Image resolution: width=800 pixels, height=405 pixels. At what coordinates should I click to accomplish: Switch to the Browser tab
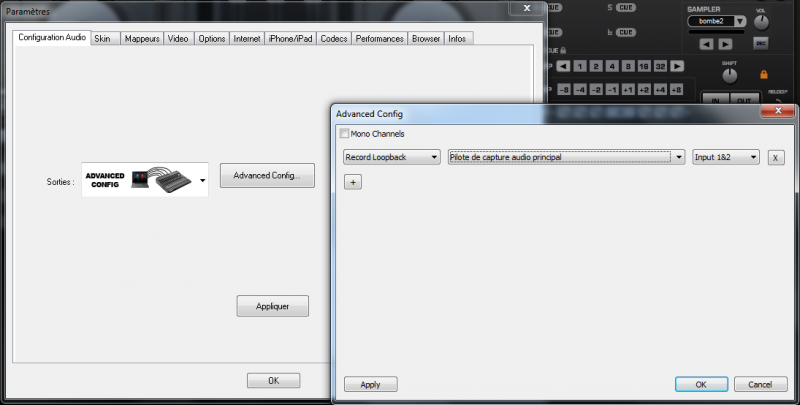point(426,38)
